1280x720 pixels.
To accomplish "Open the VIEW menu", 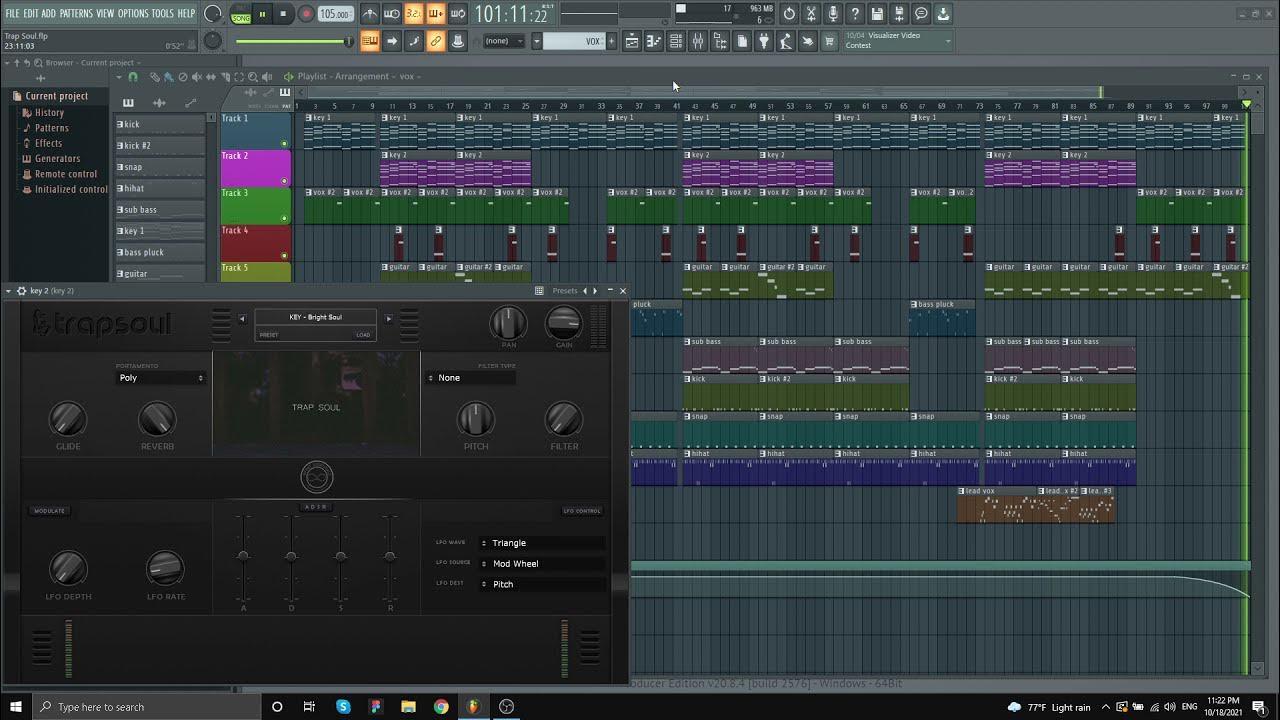I will (x=105, y=13).
